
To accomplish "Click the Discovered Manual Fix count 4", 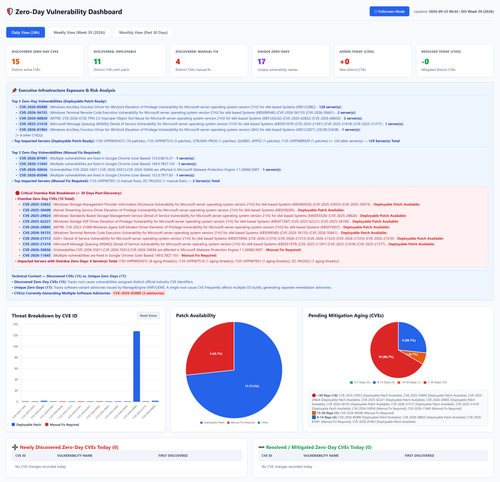I will tap(178, 62).
